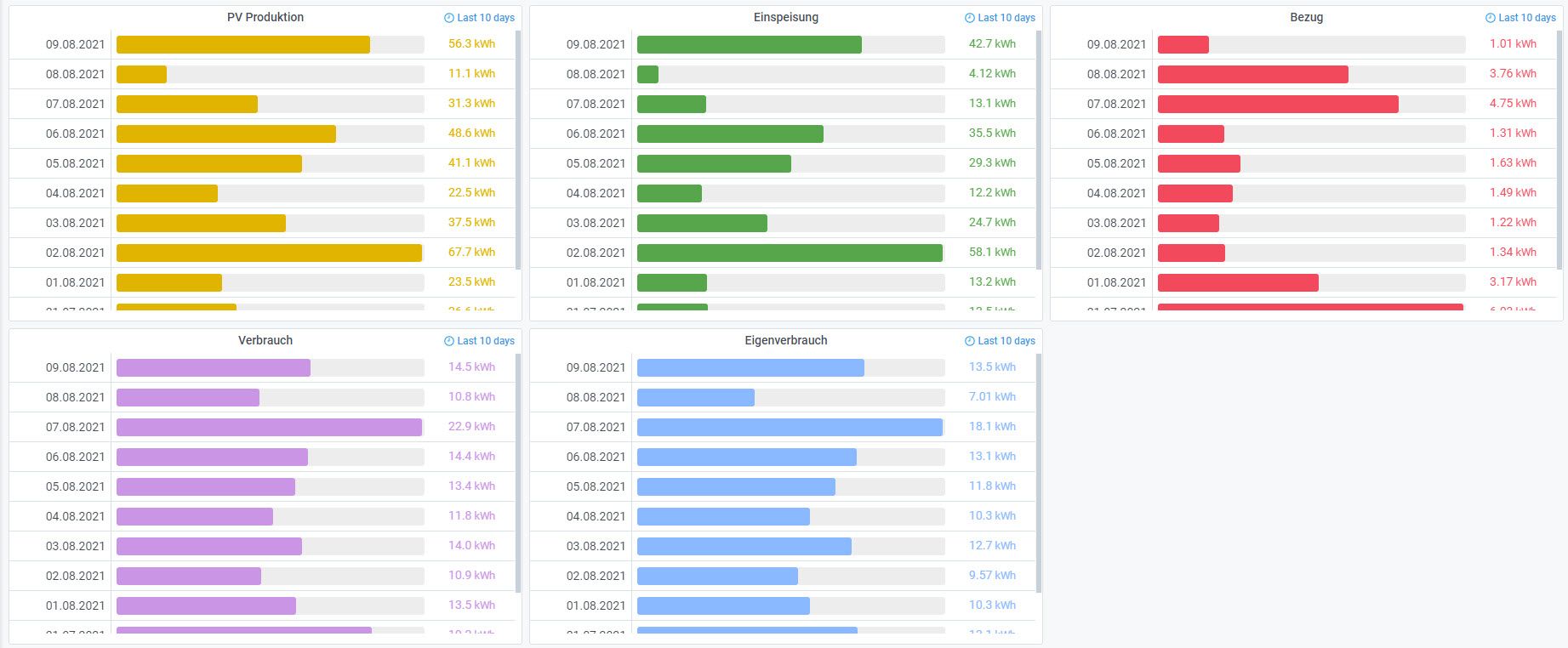
Task: Select the '1.22 kWh' value in Bezug
Action: point(1513,223)
